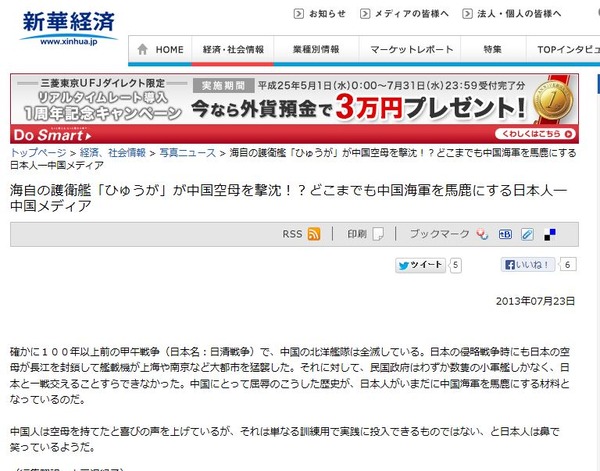The image size is (600, 471).
Task: Click the RSS feed orange icon
Action: [x=314, y=234]
